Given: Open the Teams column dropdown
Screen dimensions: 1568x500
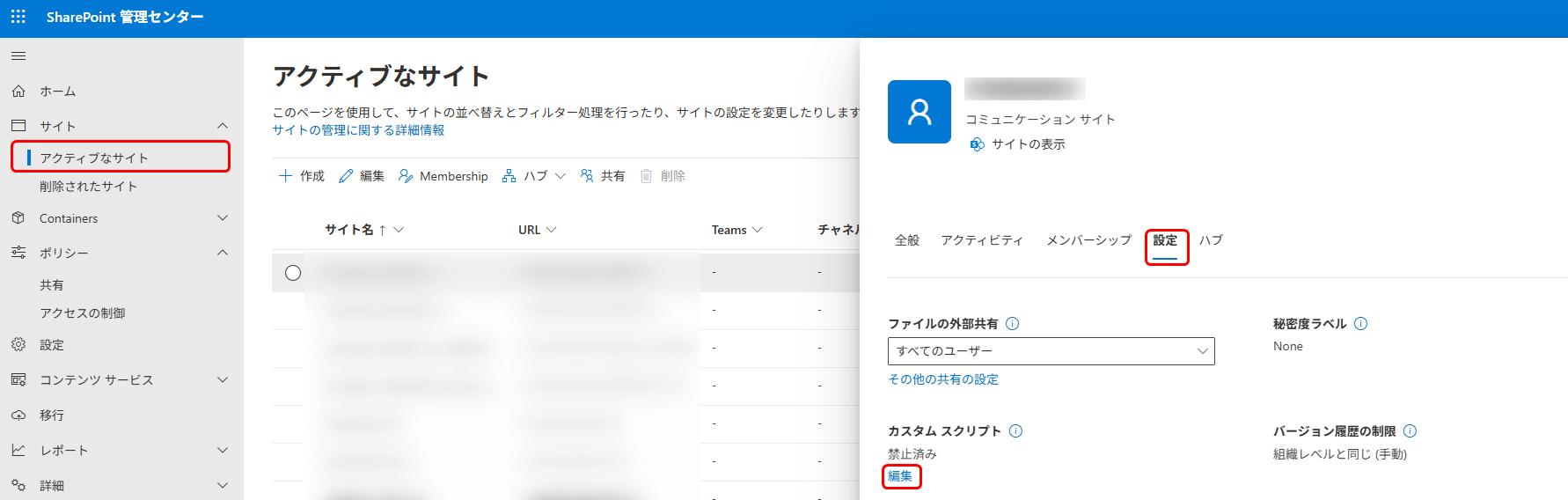Looking at the screenshot, I should click(758, 230).
